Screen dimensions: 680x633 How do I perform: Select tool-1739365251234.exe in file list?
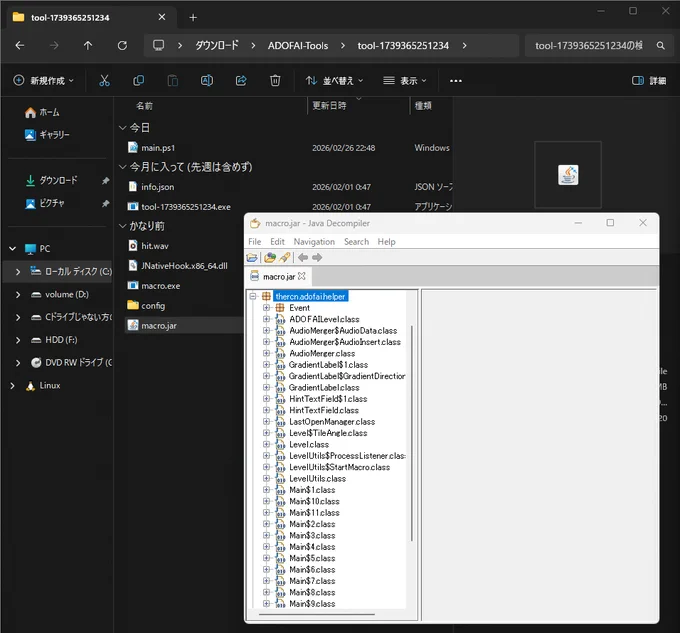186,207
